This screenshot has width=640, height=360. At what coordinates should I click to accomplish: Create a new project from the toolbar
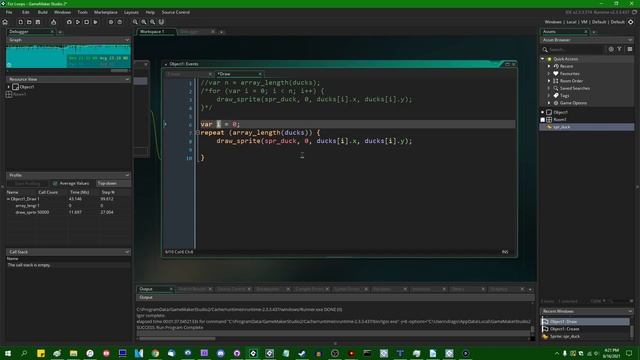pyautogui.click(x=20, y=22)
